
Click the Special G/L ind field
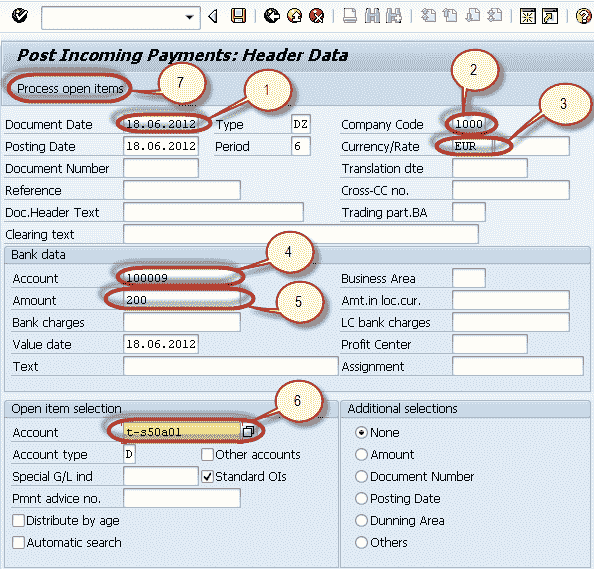pos(161,476)
